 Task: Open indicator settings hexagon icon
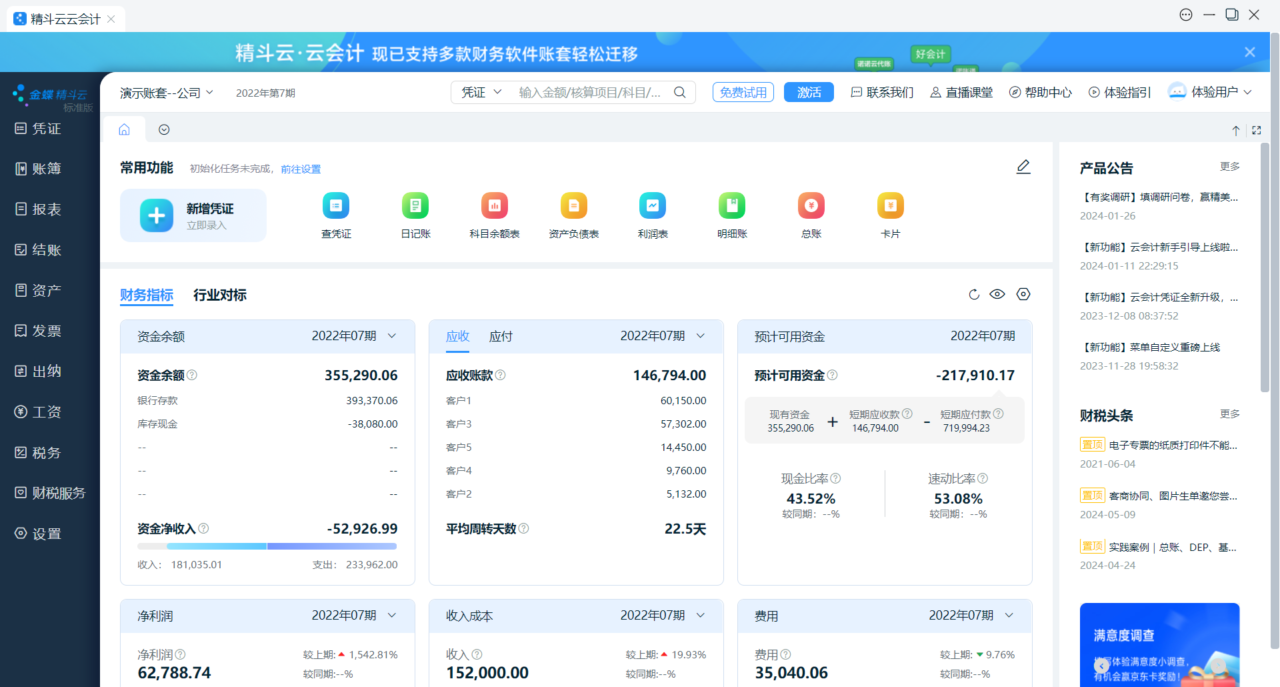pyautogui.click(x=1023, y=294)
